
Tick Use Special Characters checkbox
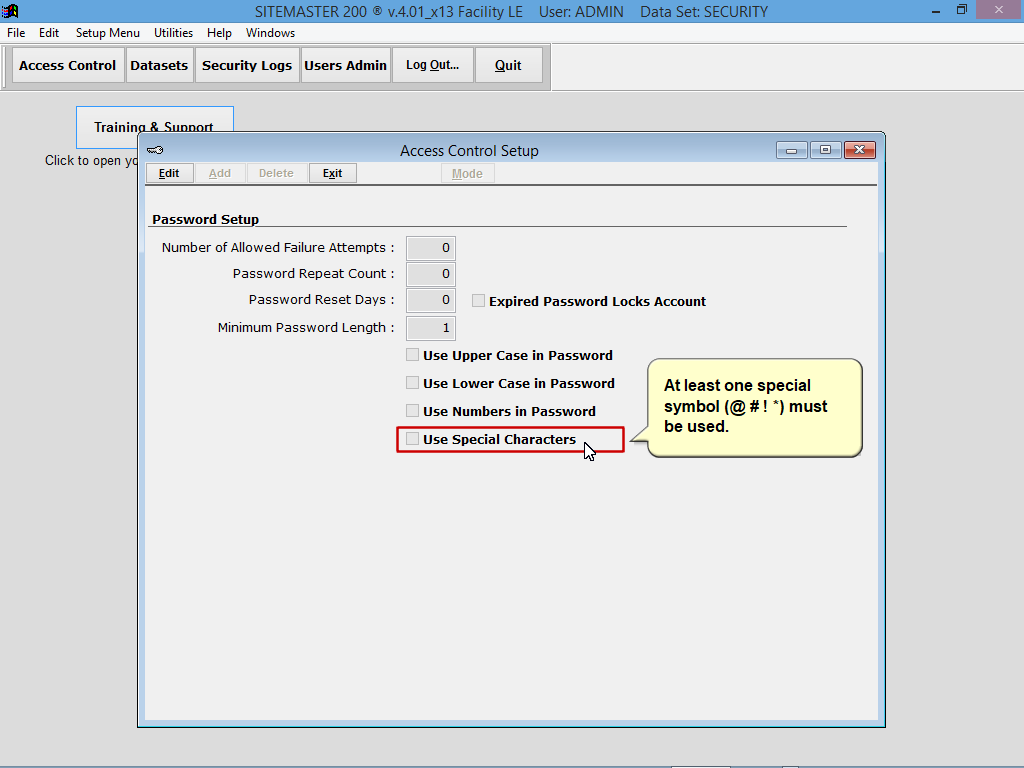click(412, 439)
